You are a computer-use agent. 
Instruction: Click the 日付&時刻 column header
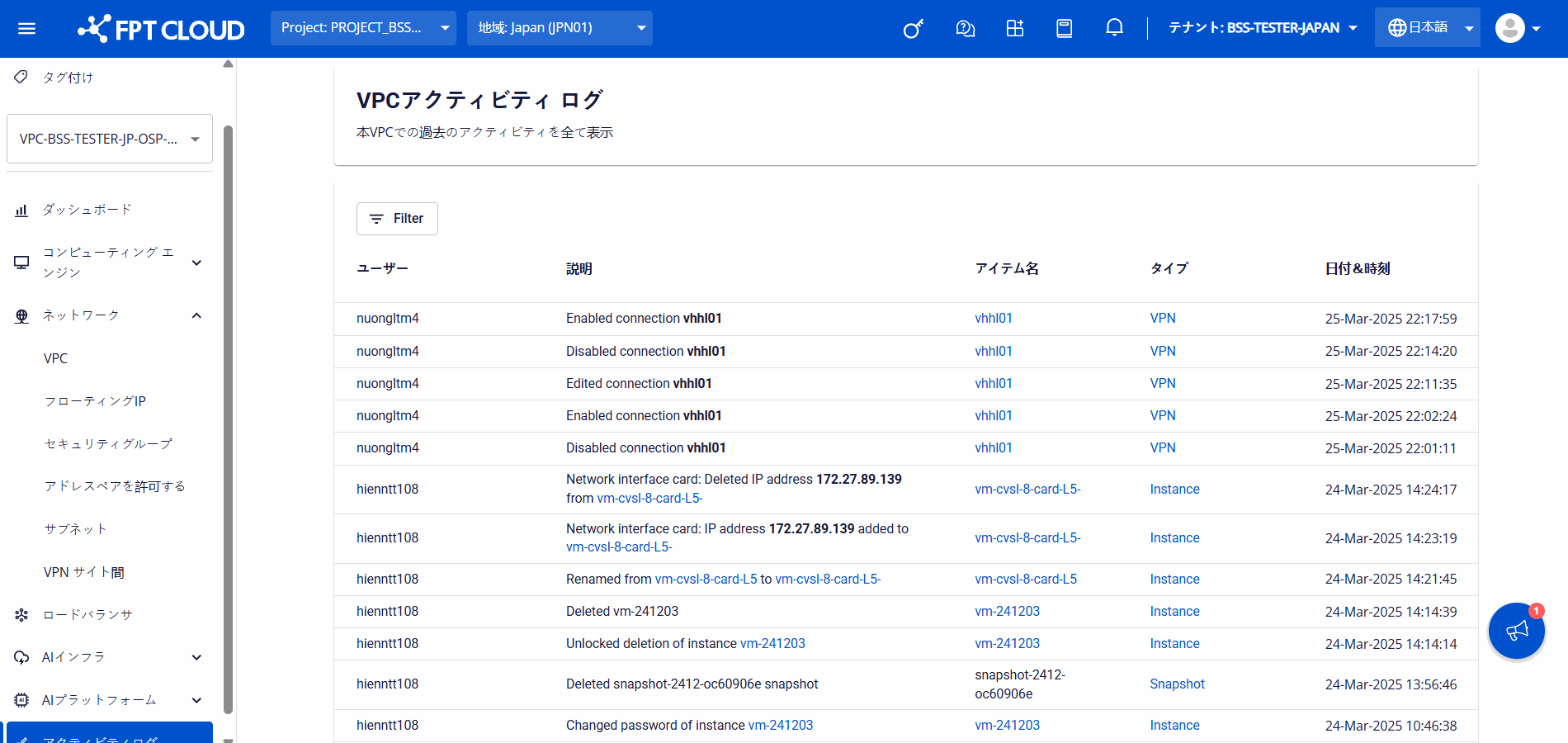pyautogui.click(x=1358, y=269)
